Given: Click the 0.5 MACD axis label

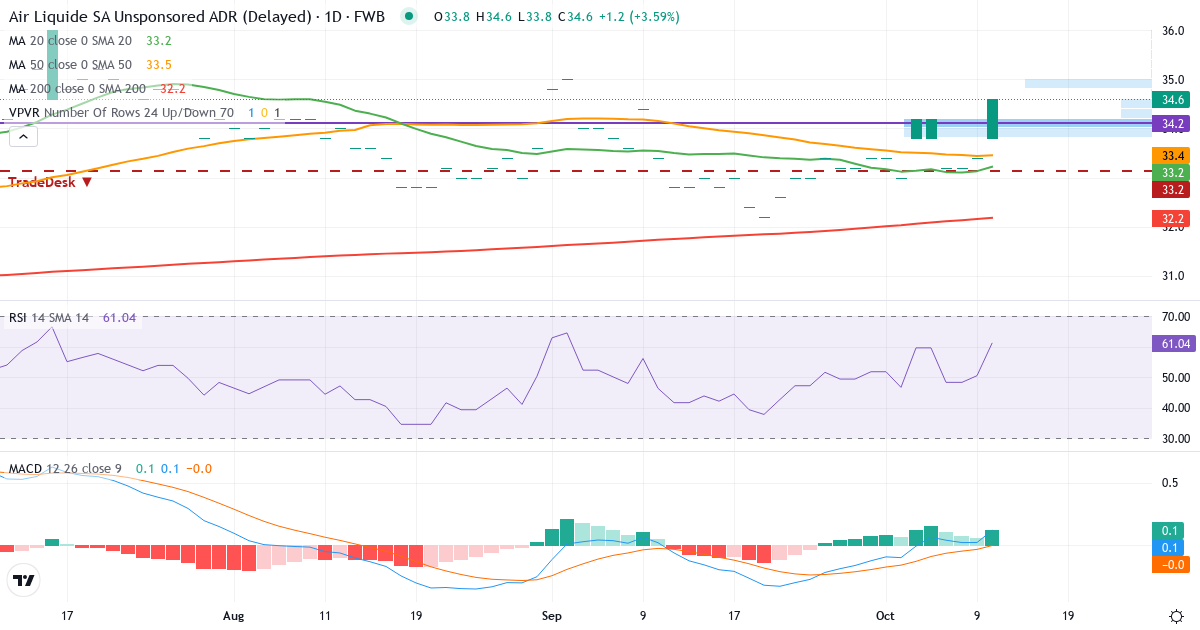Looking at the screenshot, I should coord(1169,483).
